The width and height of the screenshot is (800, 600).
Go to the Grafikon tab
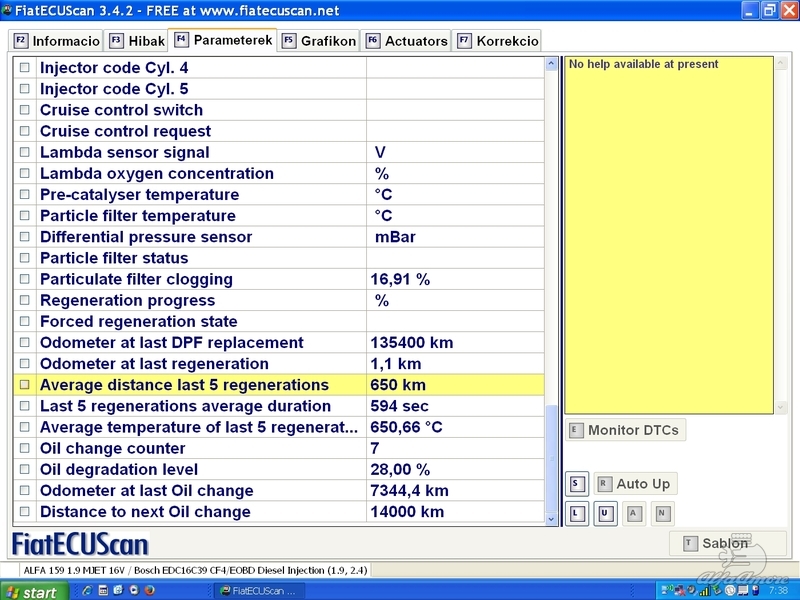[x=319, y=41]
